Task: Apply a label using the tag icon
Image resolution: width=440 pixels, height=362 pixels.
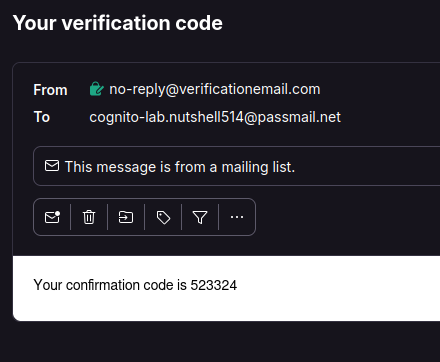Action: (163, 218)
